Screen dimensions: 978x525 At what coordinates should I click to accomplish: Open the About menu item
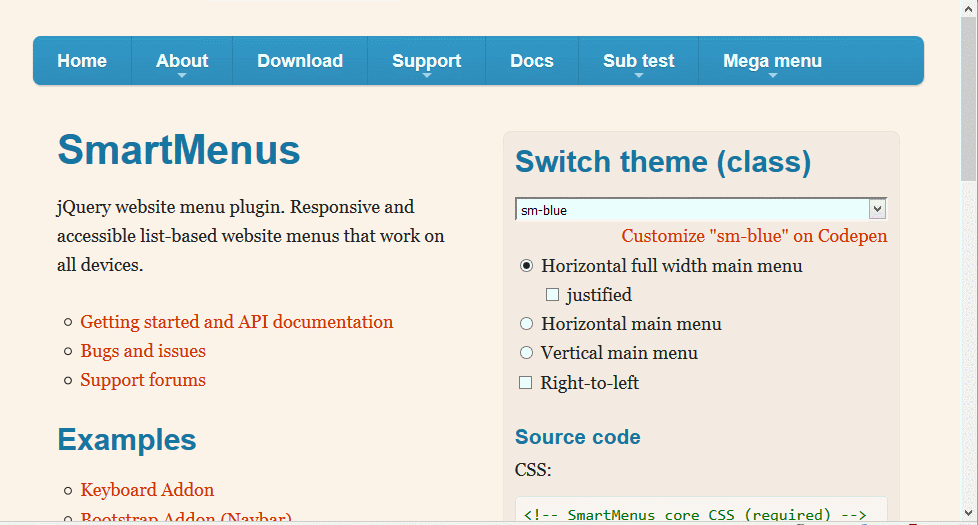(182, 60)
